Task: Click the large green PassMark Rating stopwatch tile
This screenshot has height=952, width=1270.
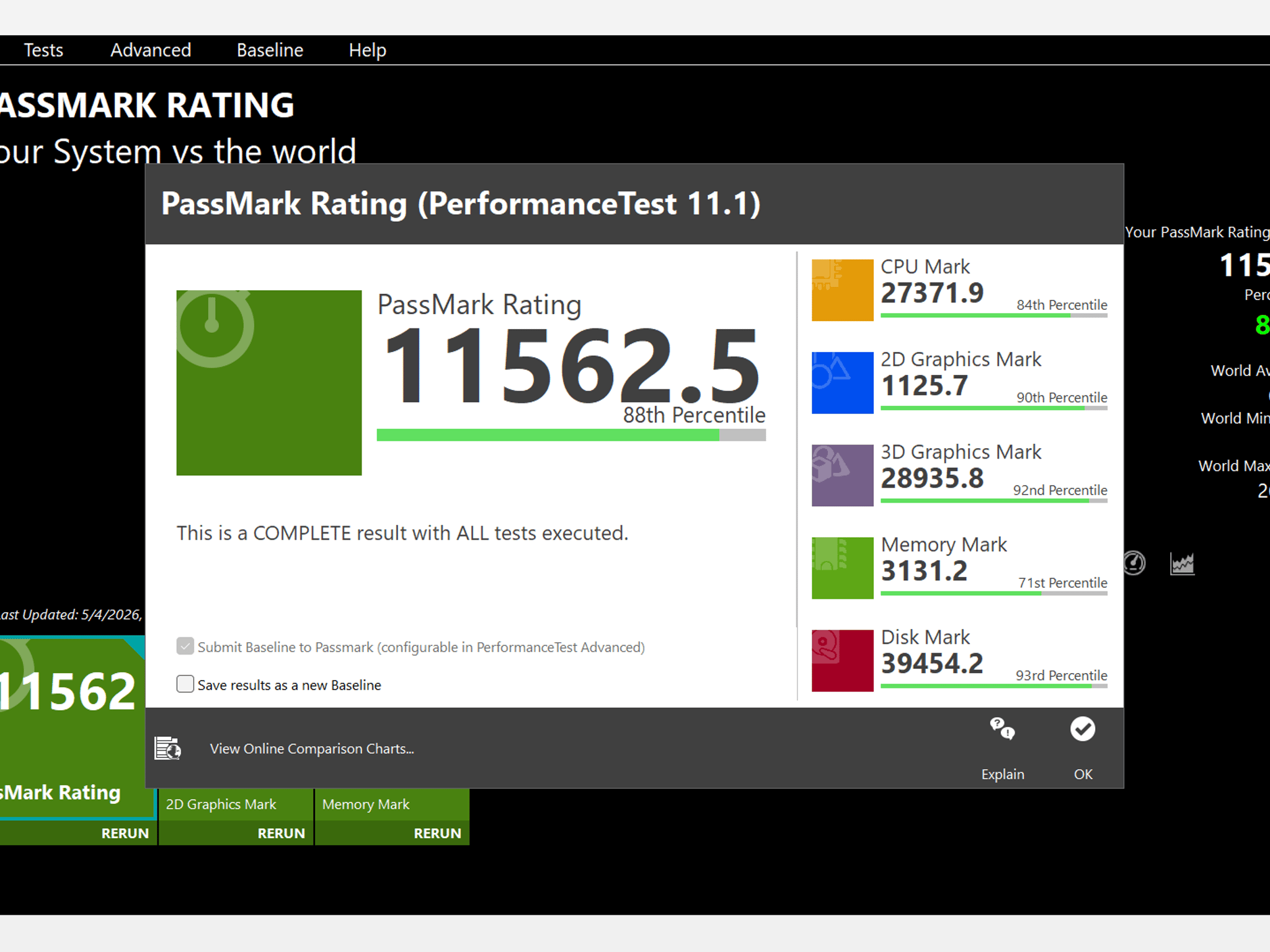Action: click(269, 382)
